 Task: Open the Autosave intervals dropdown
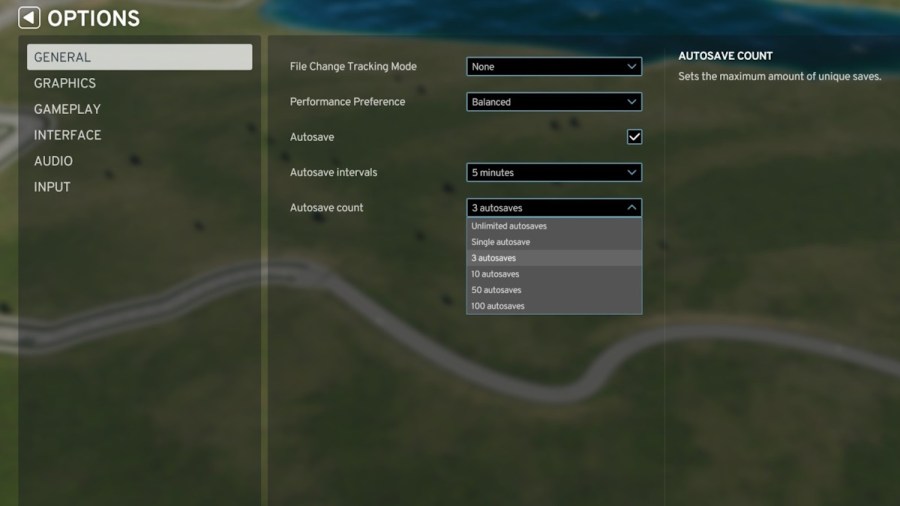point(554,173)
